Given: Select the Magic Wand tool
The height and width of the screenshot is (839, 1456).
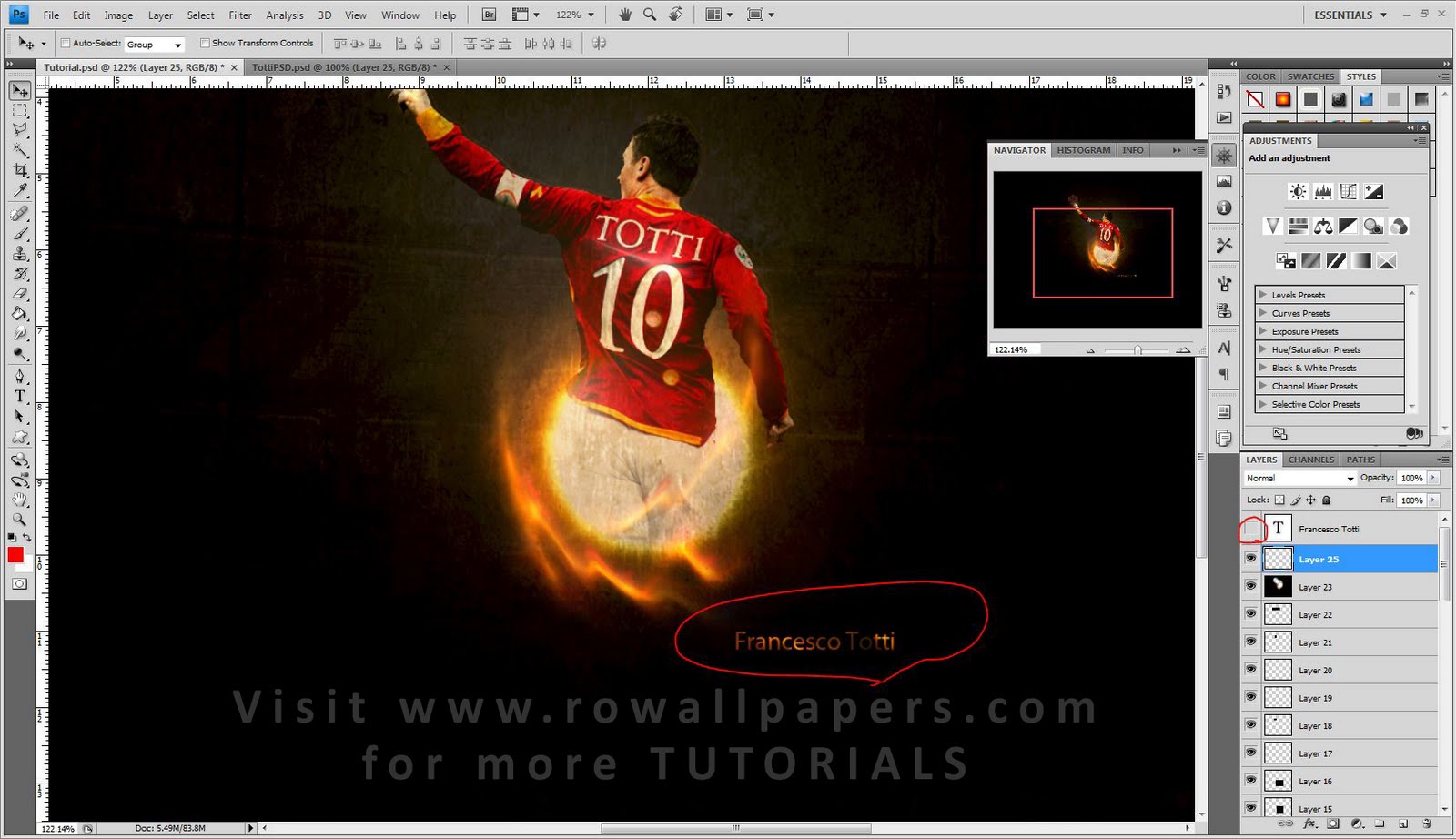Looking at the screenshot, I should click(20, 151).
